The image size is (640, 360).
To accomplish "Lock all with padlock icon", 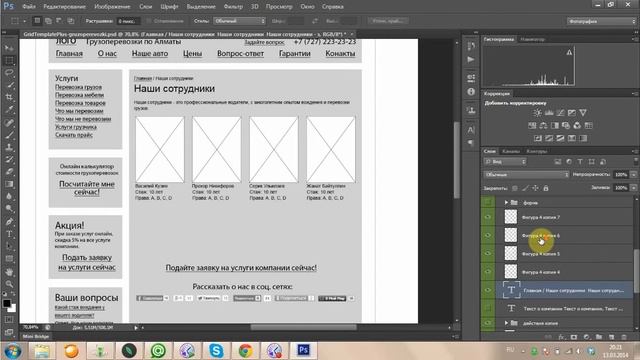I will point(546,188).
